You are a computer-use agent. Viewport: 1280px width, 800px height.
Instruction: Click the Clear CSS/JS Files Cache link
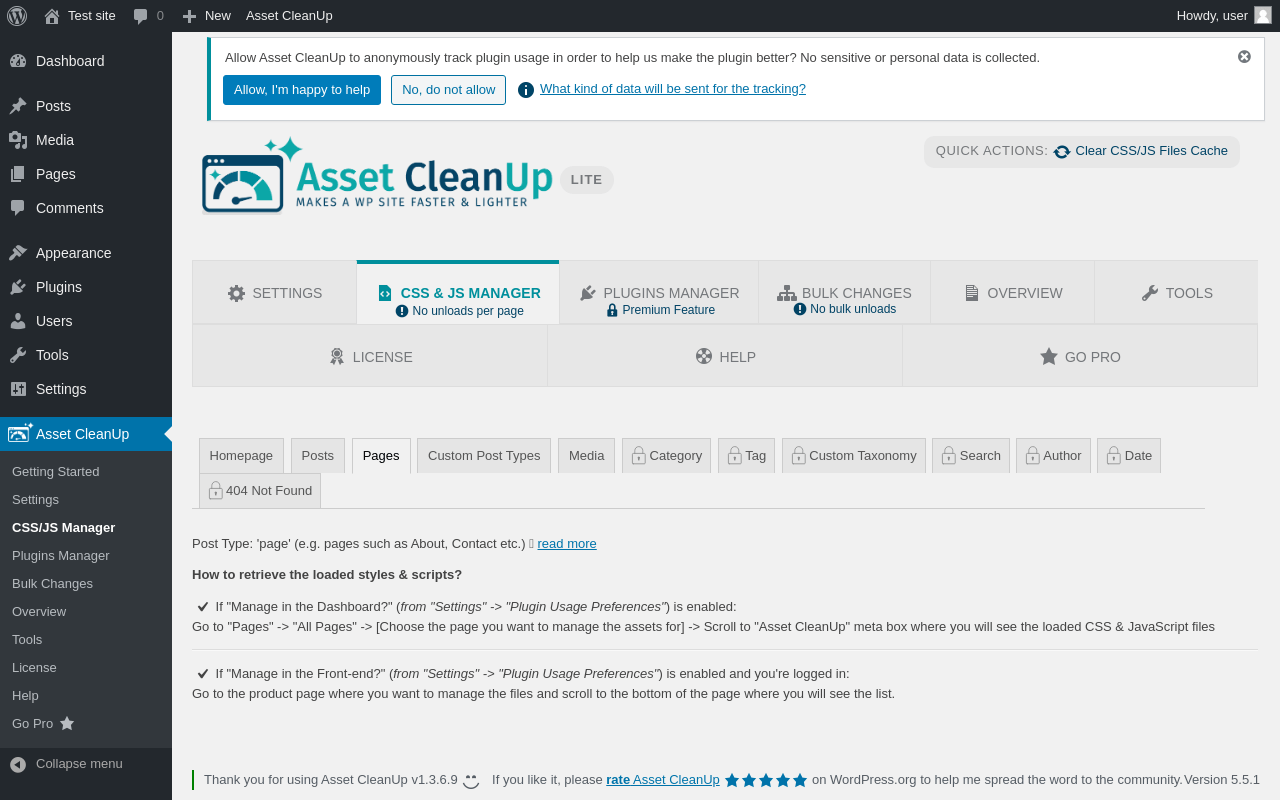(x=1151, y=151)
